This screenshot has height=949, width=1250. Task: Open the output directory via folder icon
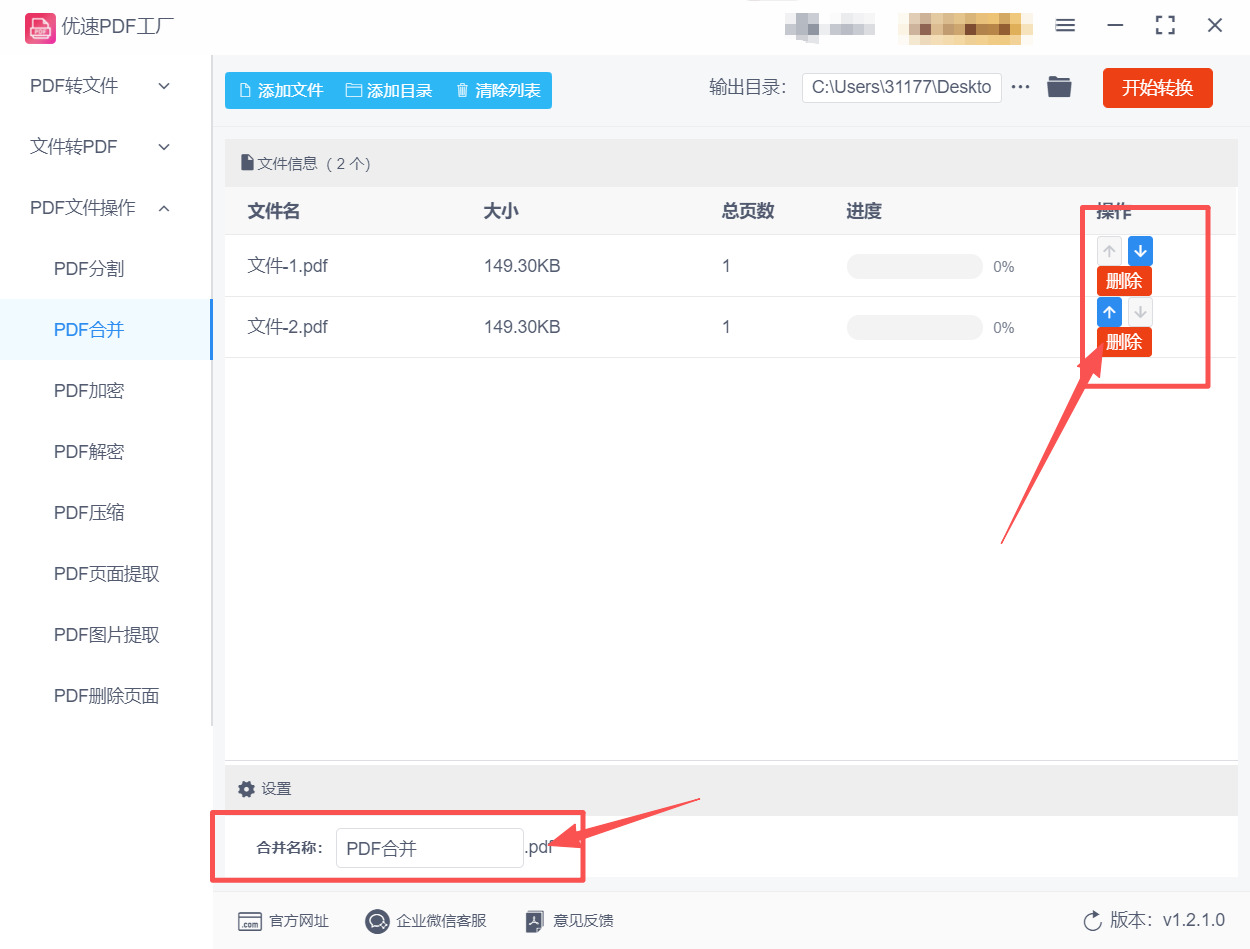(x=1059, y=87)
